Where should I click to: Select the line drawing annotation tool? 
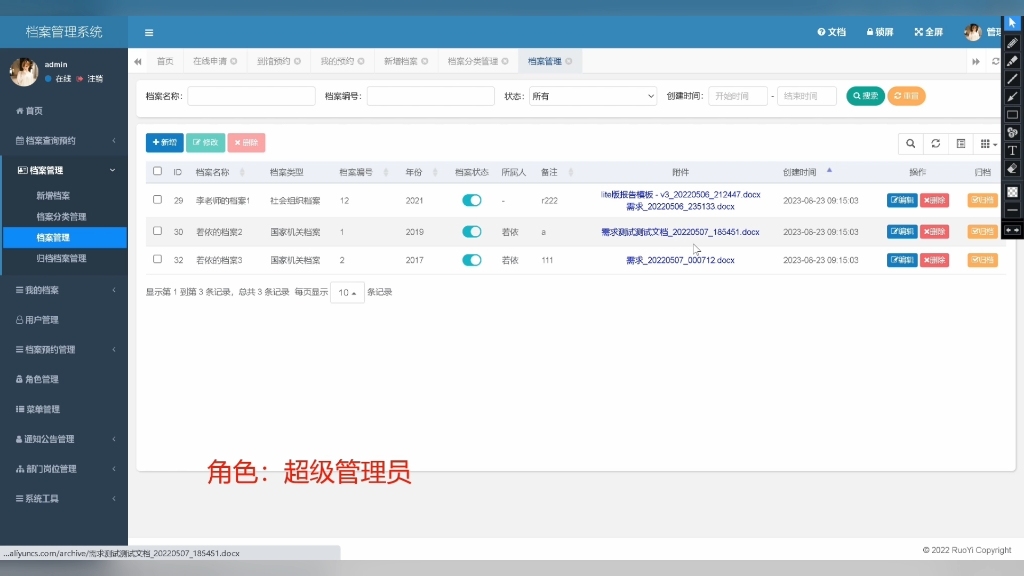coord(1012,79)
